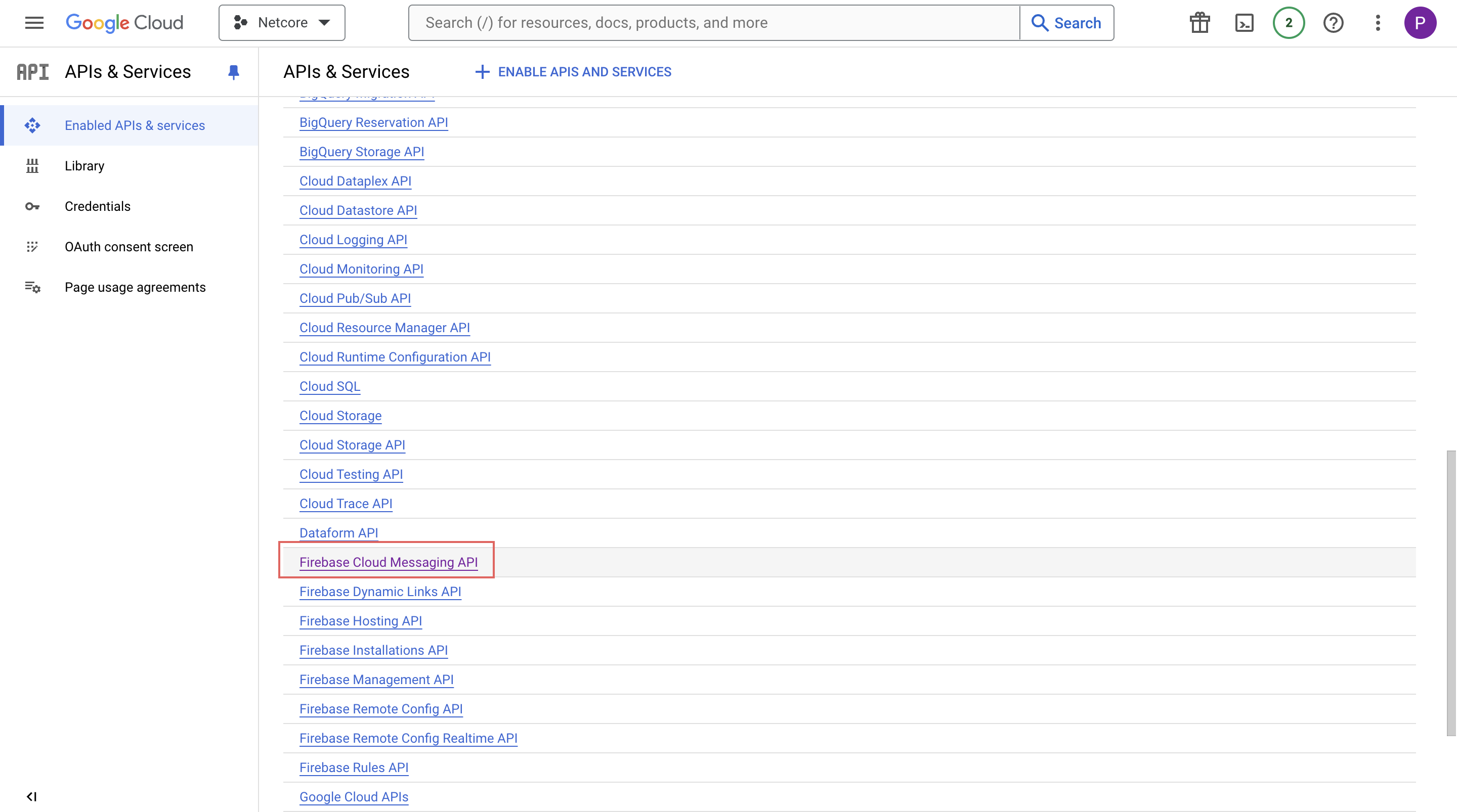1457x812 pixels.
Task: Open Firebase Management API link
Action: coord(376,680)
